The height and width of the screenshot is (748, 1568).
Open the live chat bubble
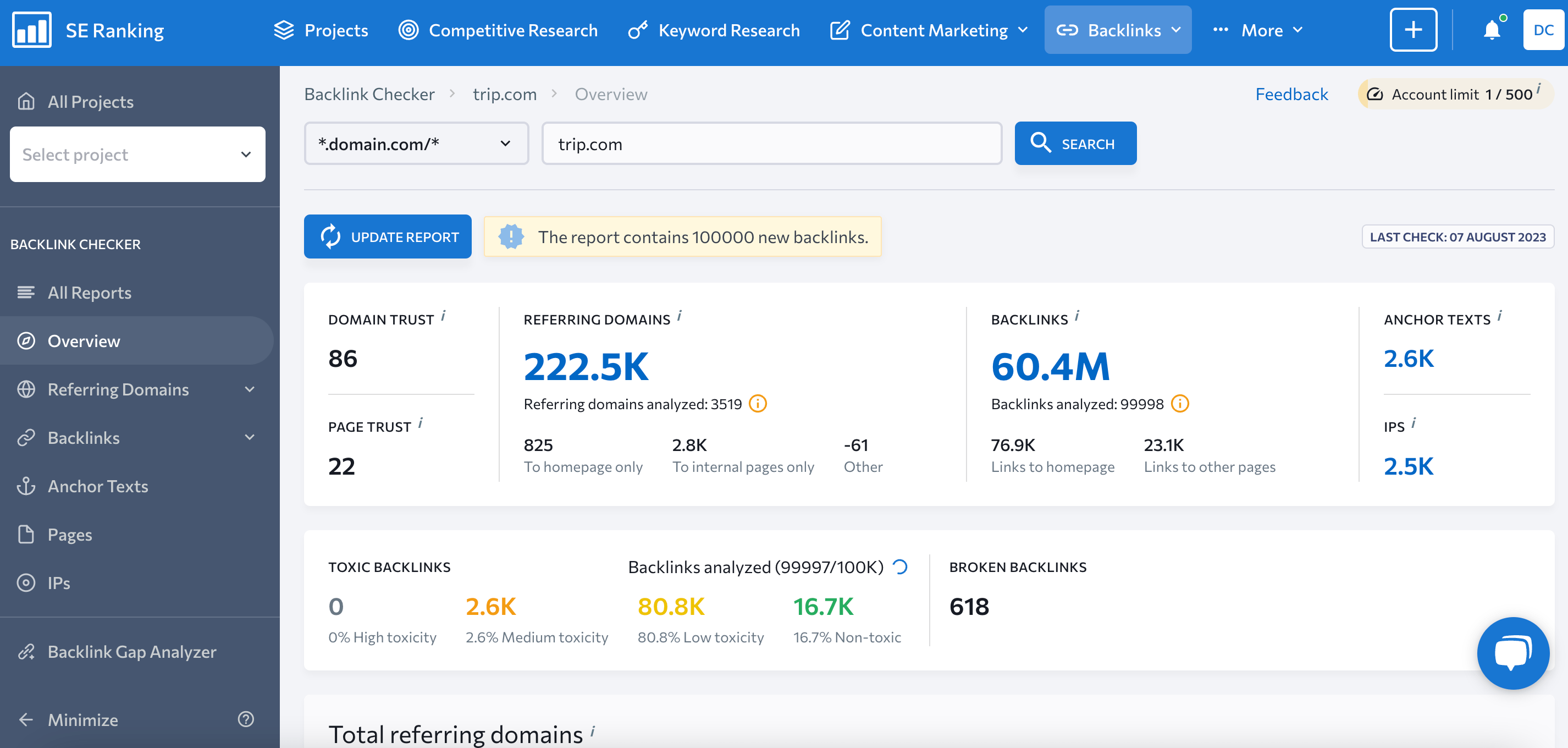[1513, 653]
